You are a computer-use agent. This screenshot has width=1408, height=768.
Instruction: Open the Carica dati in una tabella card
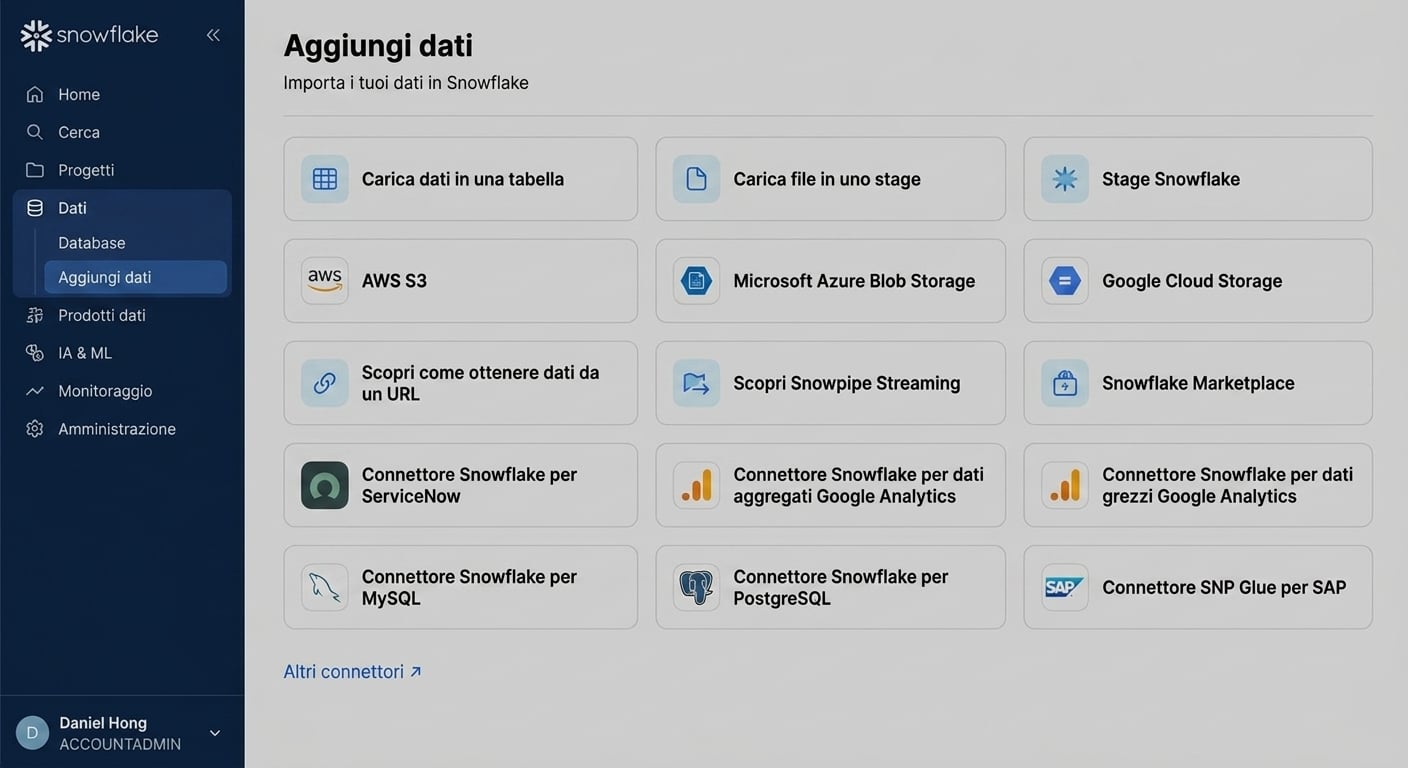[460, 179]
